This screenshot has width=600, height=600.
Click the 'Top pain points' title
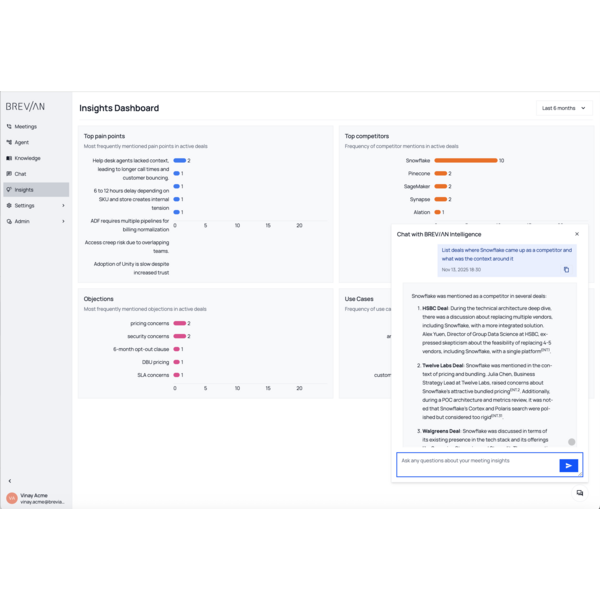[x=104, y=136]
